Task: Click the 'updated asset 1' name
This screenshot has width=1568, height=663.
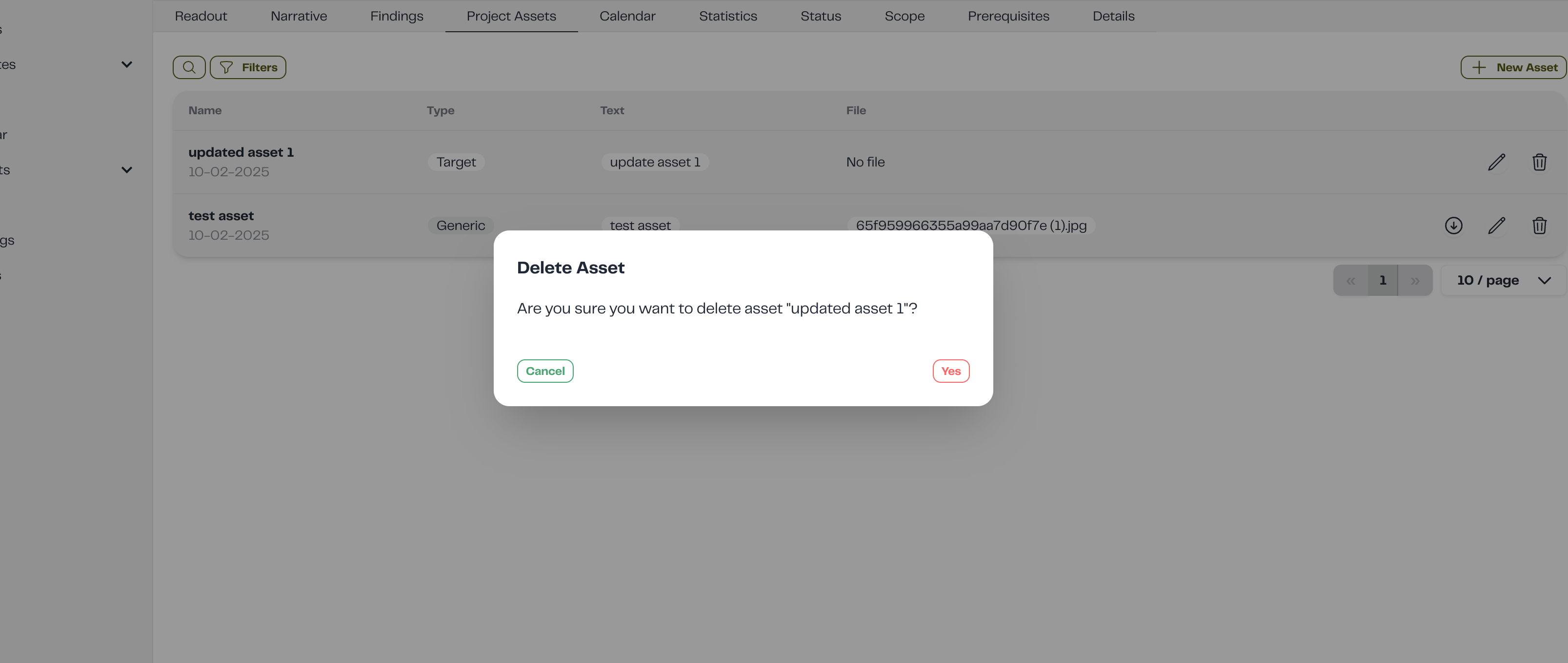Action: 241,152
